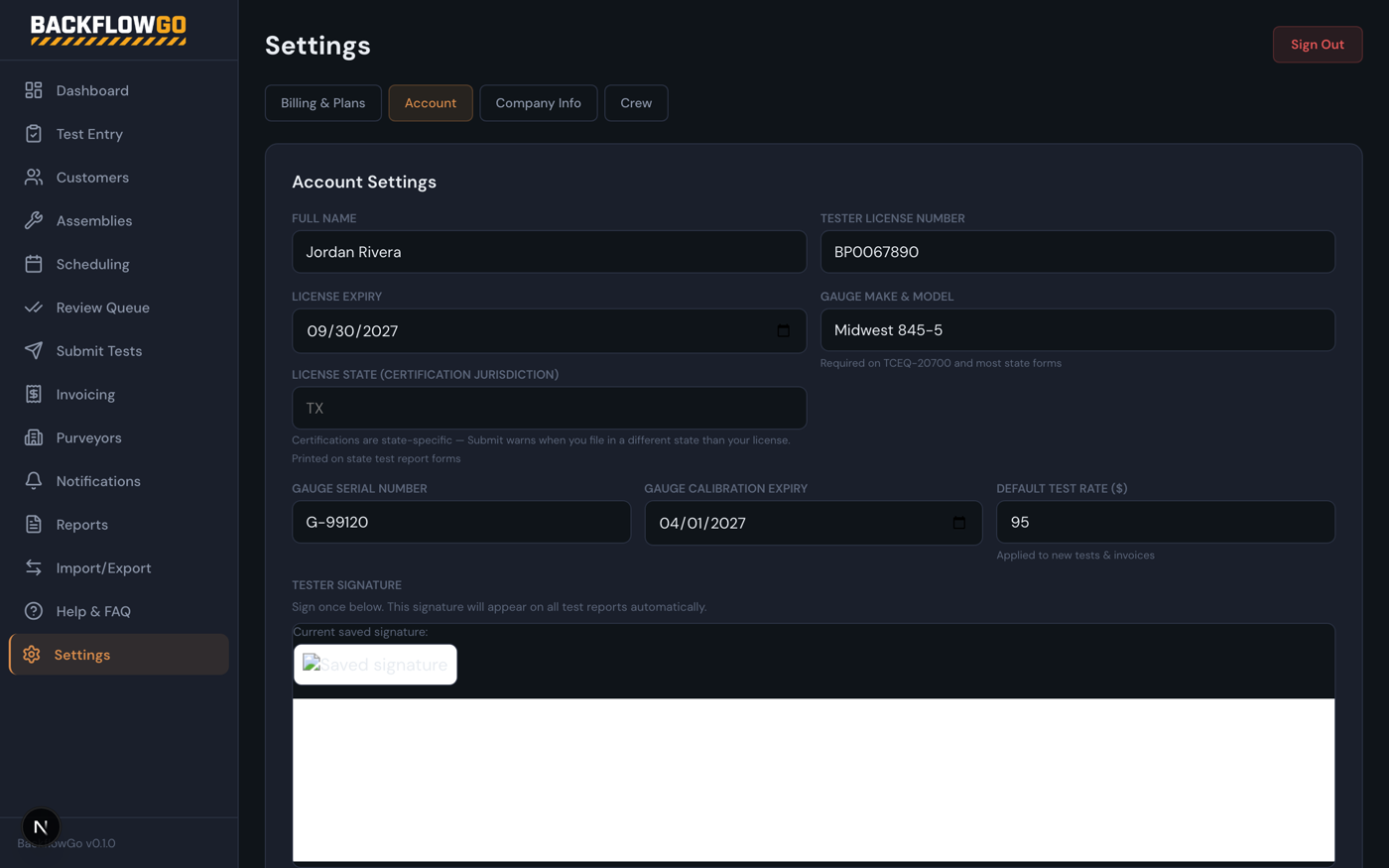The width and height of the screenshot is (1389, 868).
Task: Navigate to Invoicing
Action: (x=119, y=394)
